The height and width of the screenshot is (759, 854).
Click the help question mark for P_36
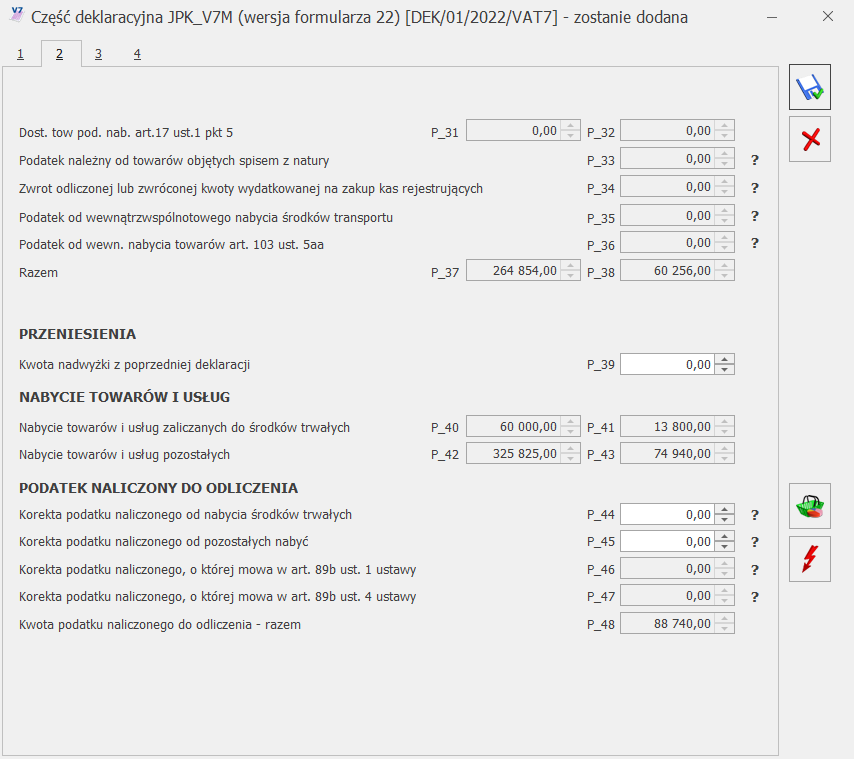point(755,243)
